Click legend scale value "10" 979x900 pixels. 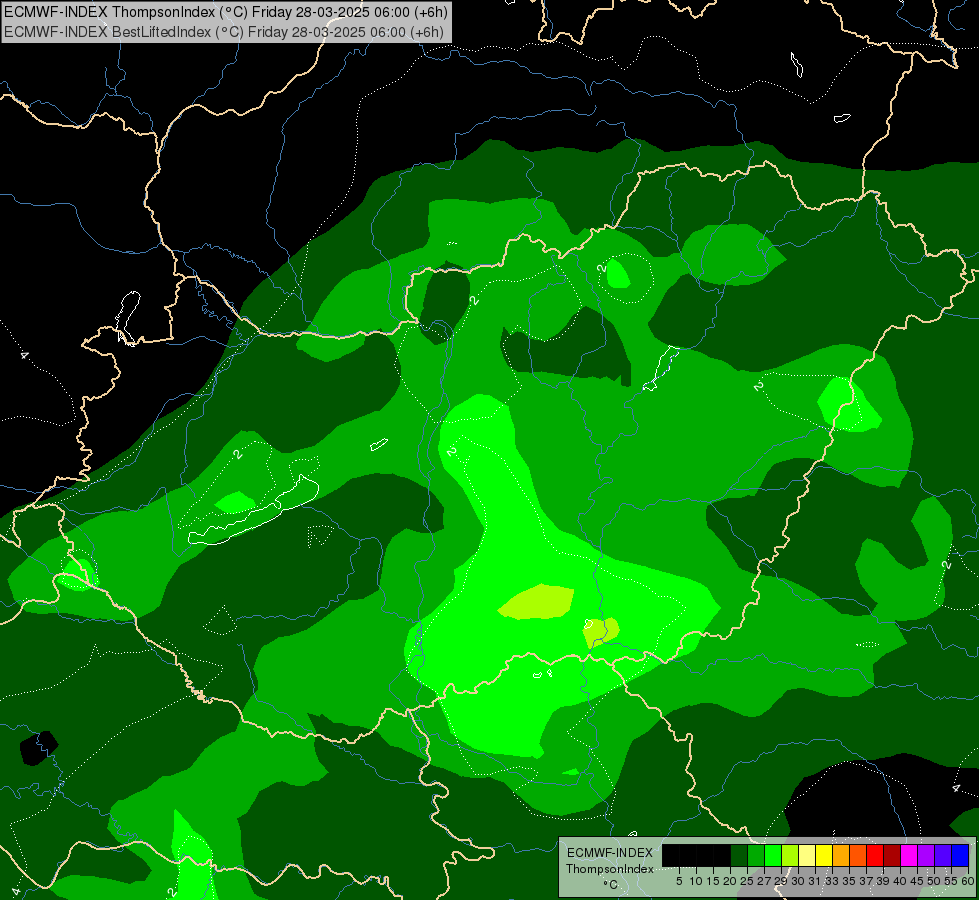[x=696, y=881]
